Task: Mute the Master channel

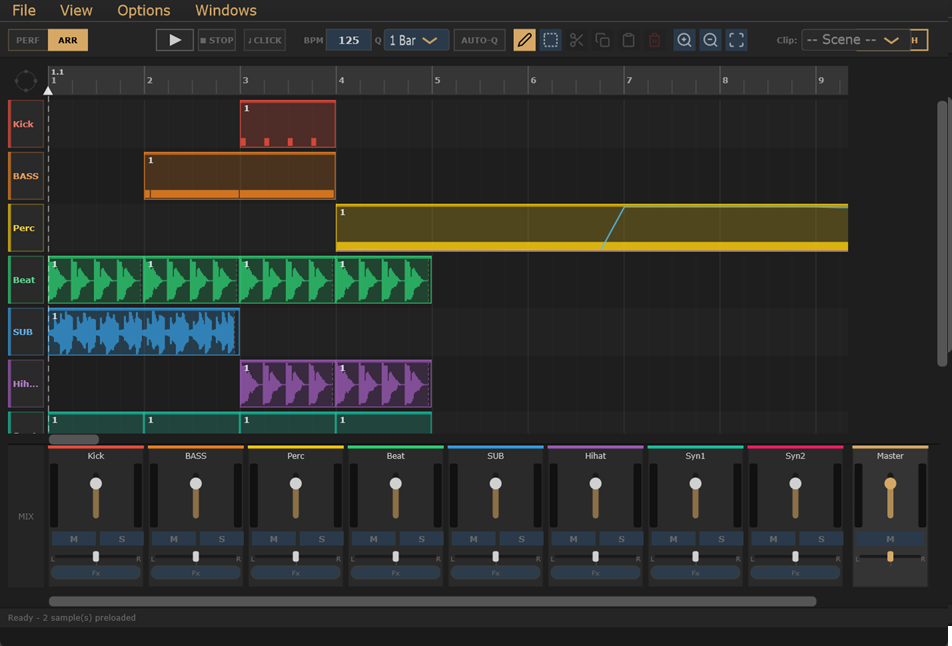Action: click(890, 539)
